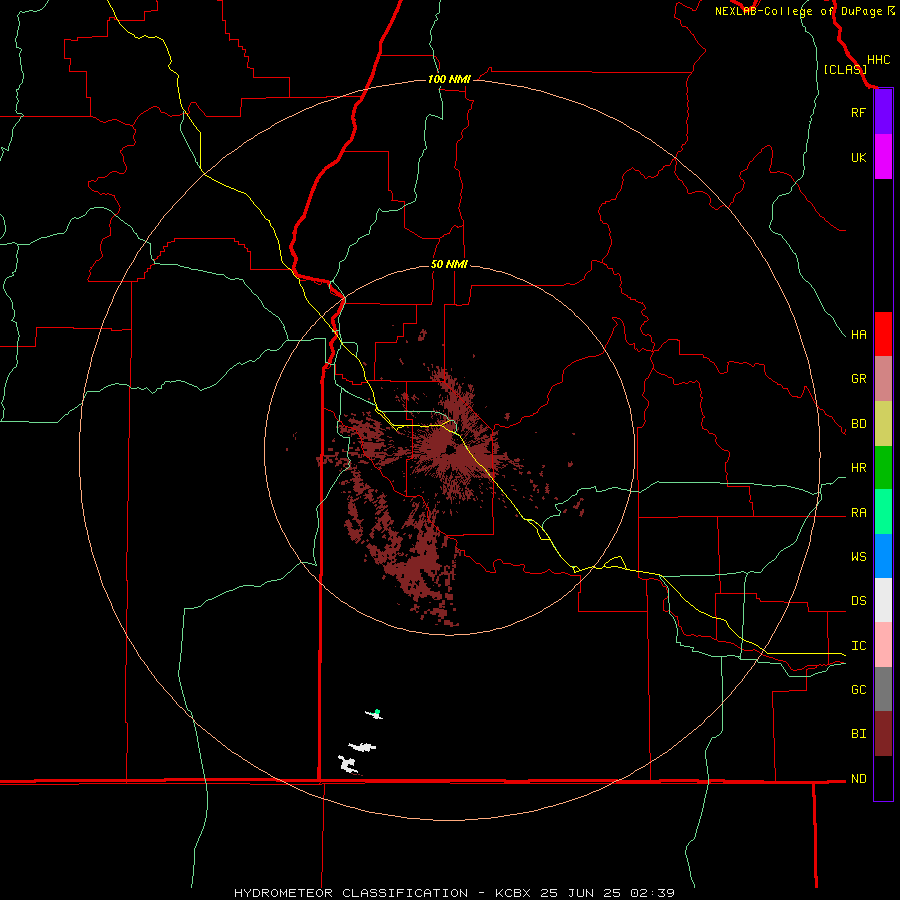Click the 02:39 timestamp
The width and height of the screenshot is (900, 900).
pyautogui.click(x=651, y=893)
